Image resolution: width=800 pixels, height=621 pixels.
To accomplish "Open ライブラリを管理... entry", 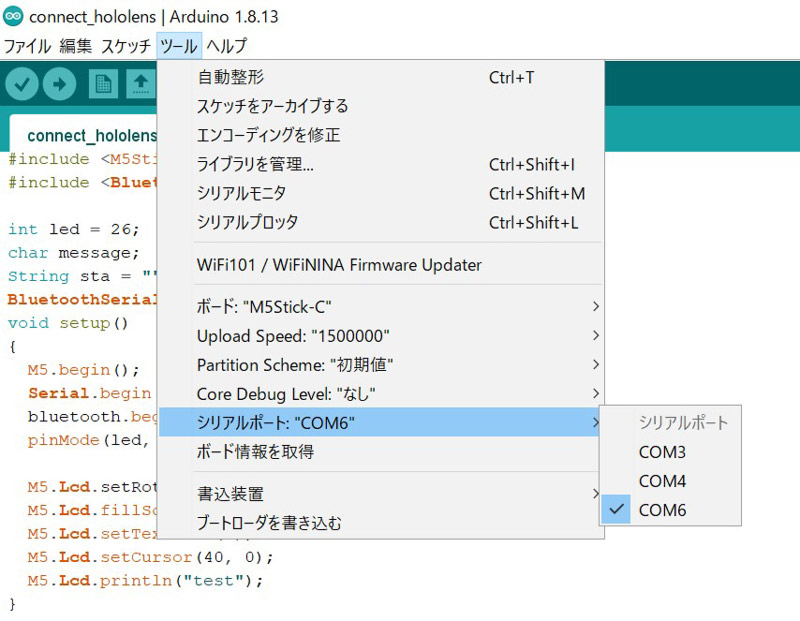I will [x=380, y=164].
